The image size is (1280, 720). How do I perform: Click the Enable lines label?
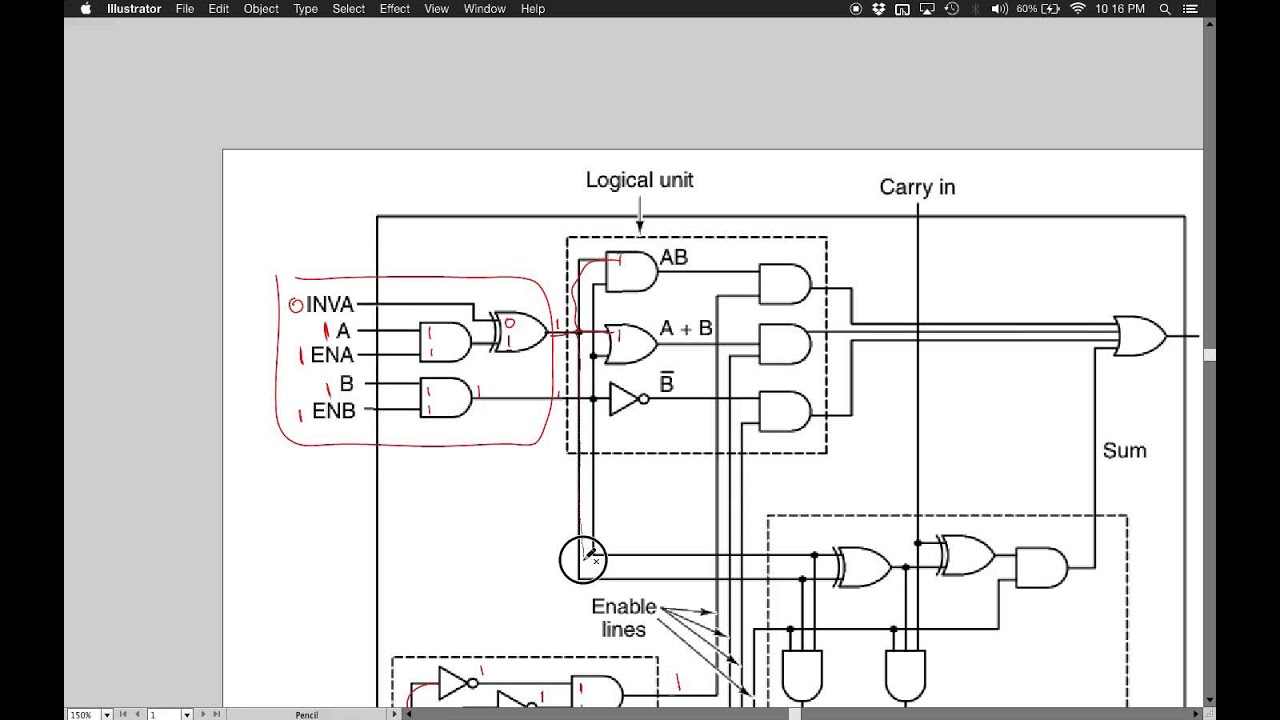tap(624, 618)
